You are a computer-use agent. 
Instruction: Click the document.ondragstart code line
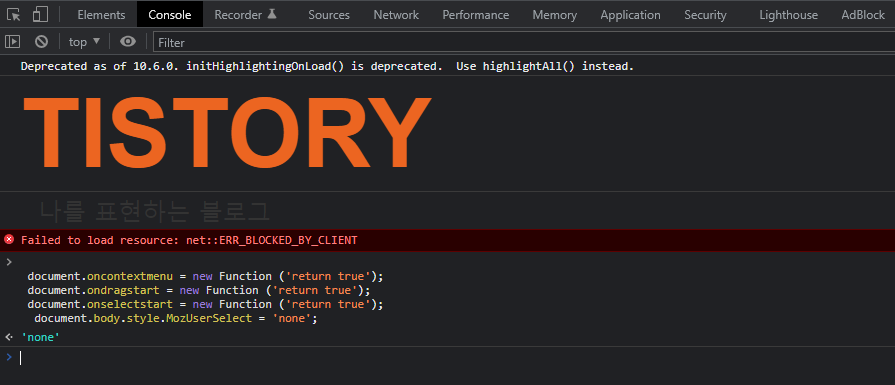coord(199,290)
